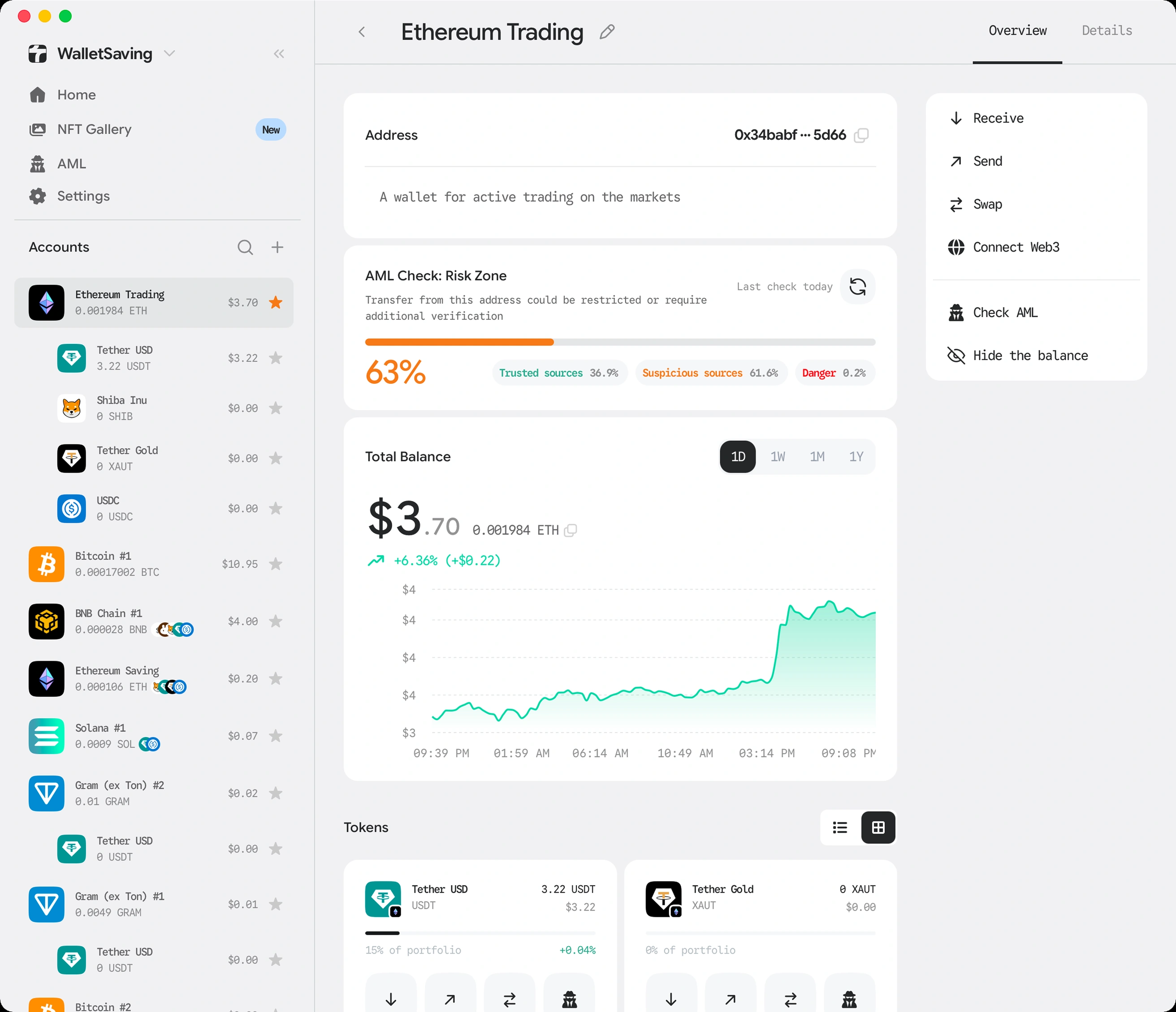Open the Gram (ex Ton) #2 account
1176x1012 pixels.
(x=154, y=793)
